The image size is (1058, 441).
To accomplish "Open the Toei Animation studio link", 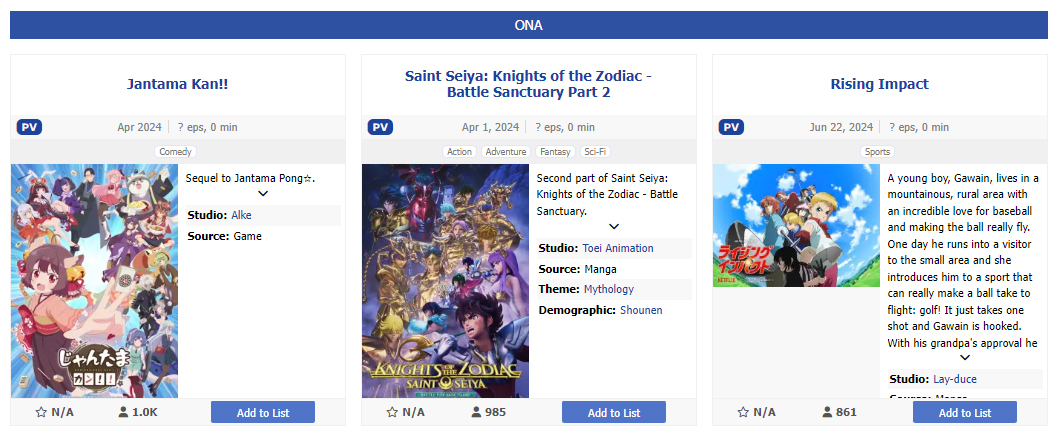I will click(617, 248).
